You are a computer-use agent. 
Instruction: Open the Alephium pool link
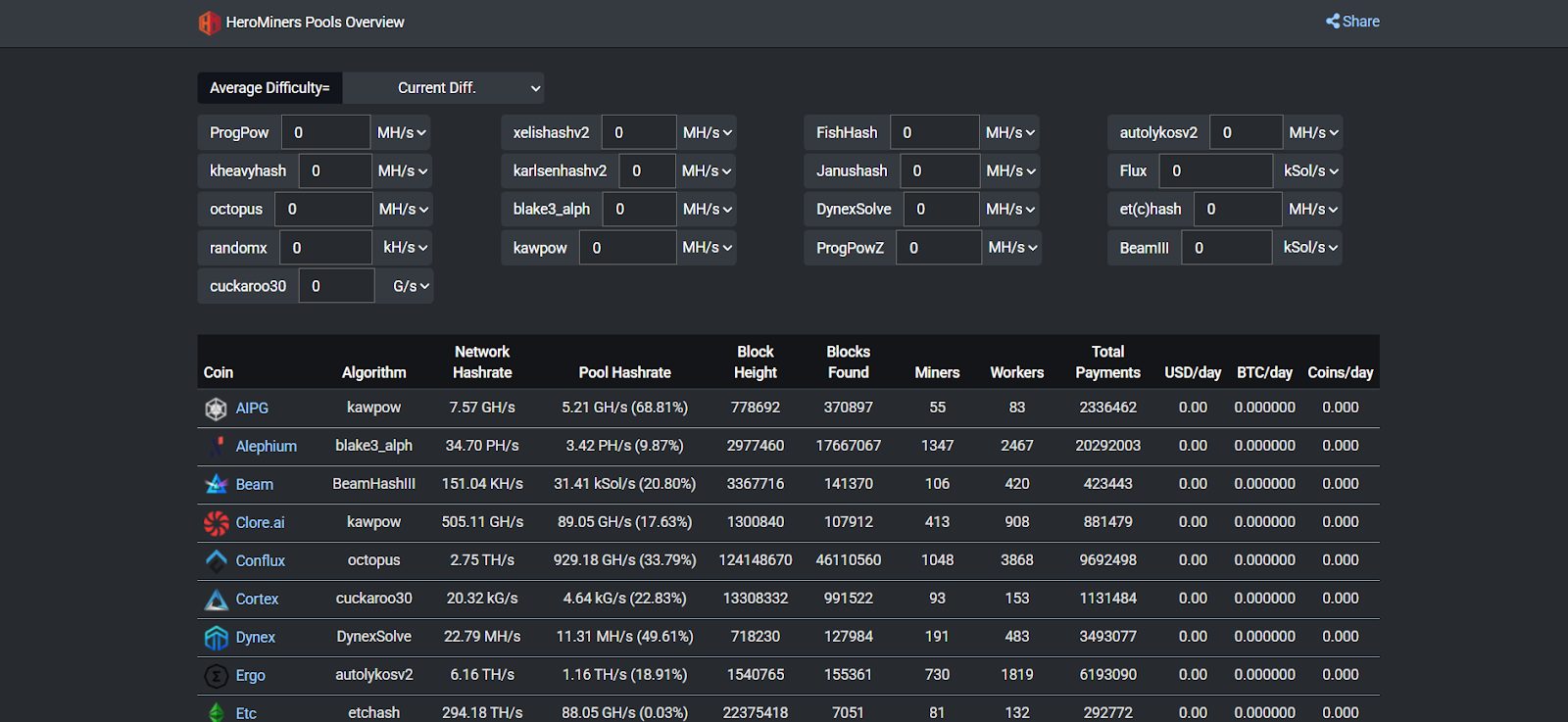point(266,447)
